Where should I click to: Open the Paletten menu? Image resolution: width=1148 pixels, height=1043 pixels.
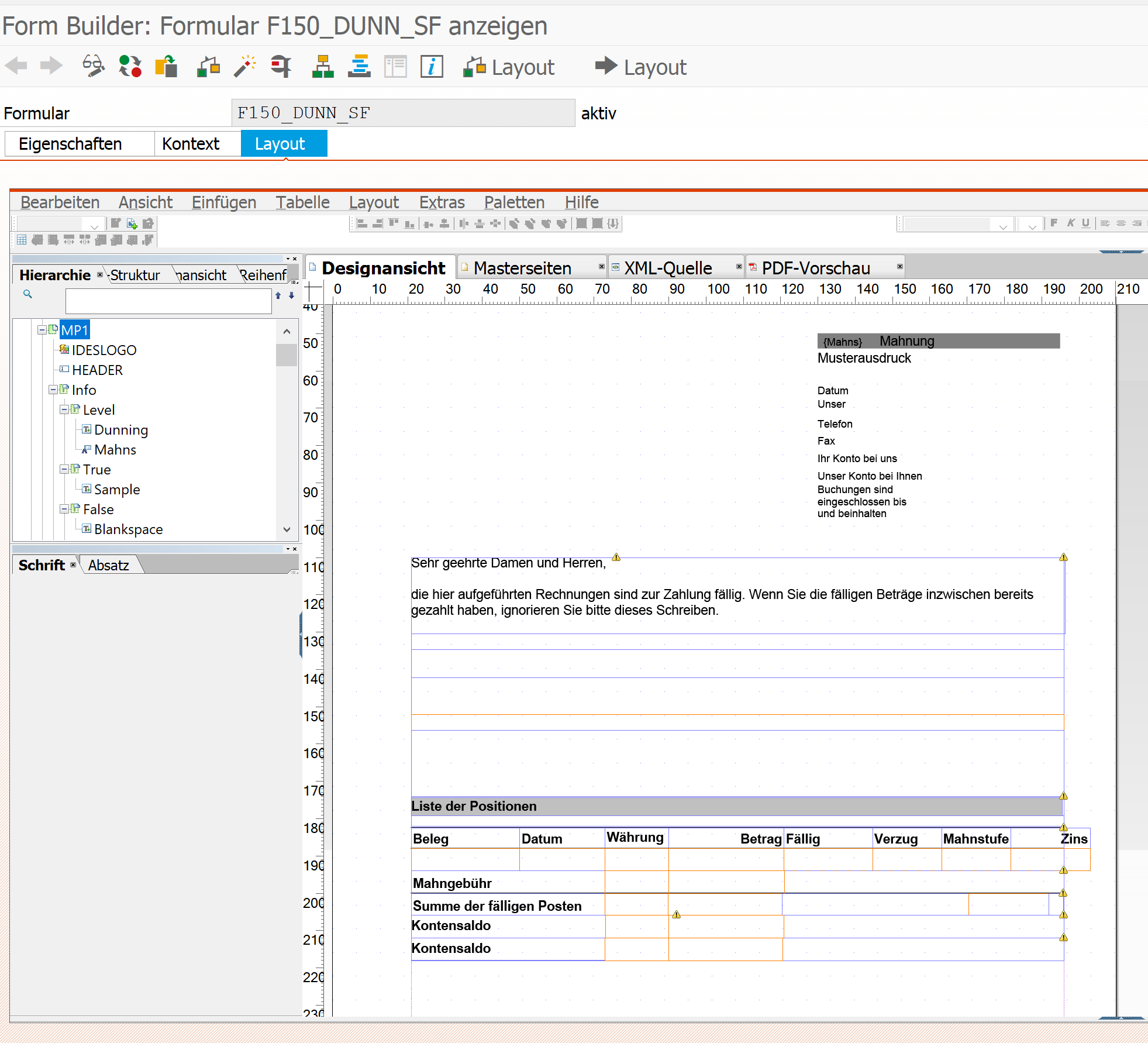[514, 202]
